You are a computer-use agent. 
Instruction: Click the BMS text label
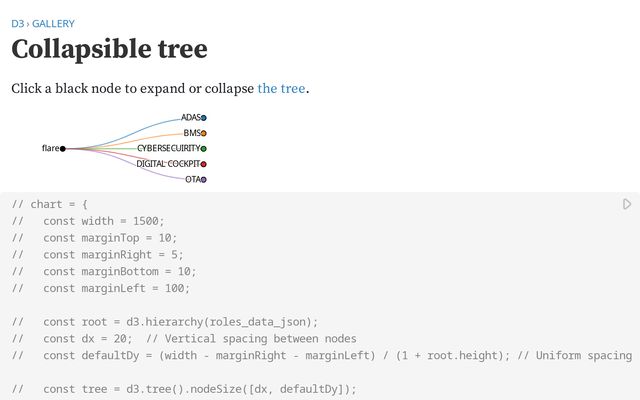191,133
